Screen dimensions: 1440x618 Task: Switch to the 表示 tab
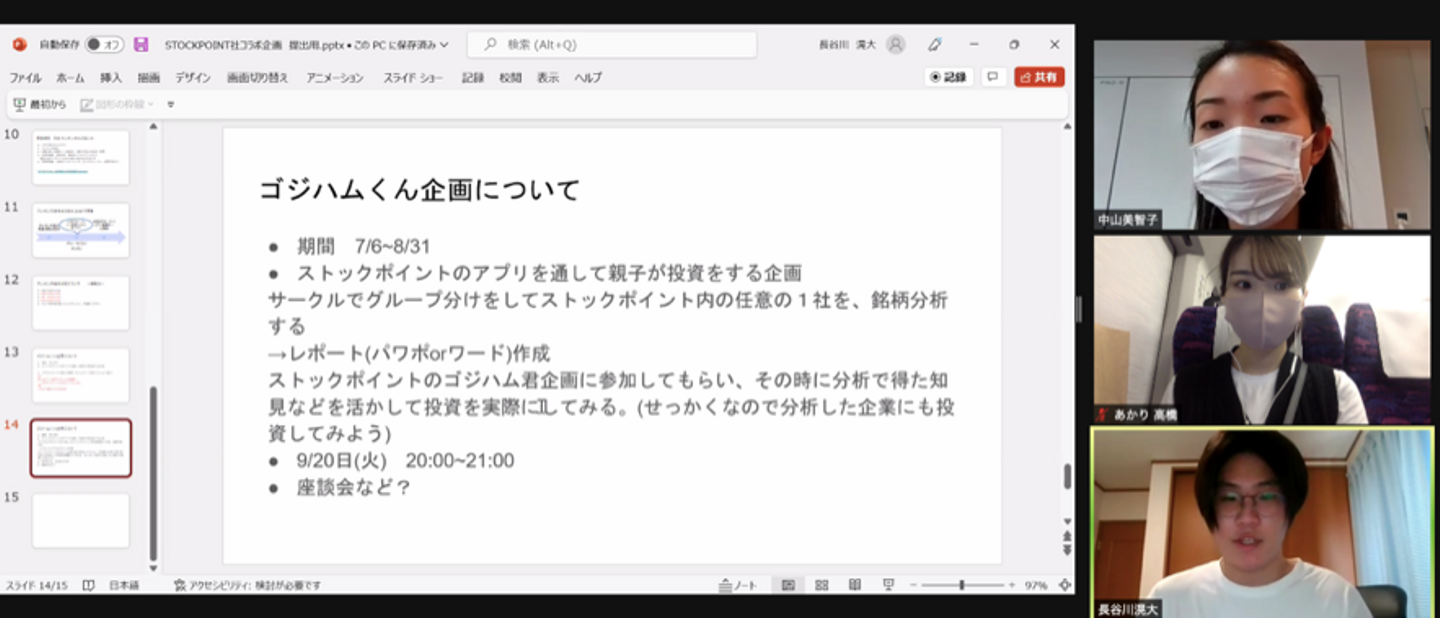click(x=548, y=77)
